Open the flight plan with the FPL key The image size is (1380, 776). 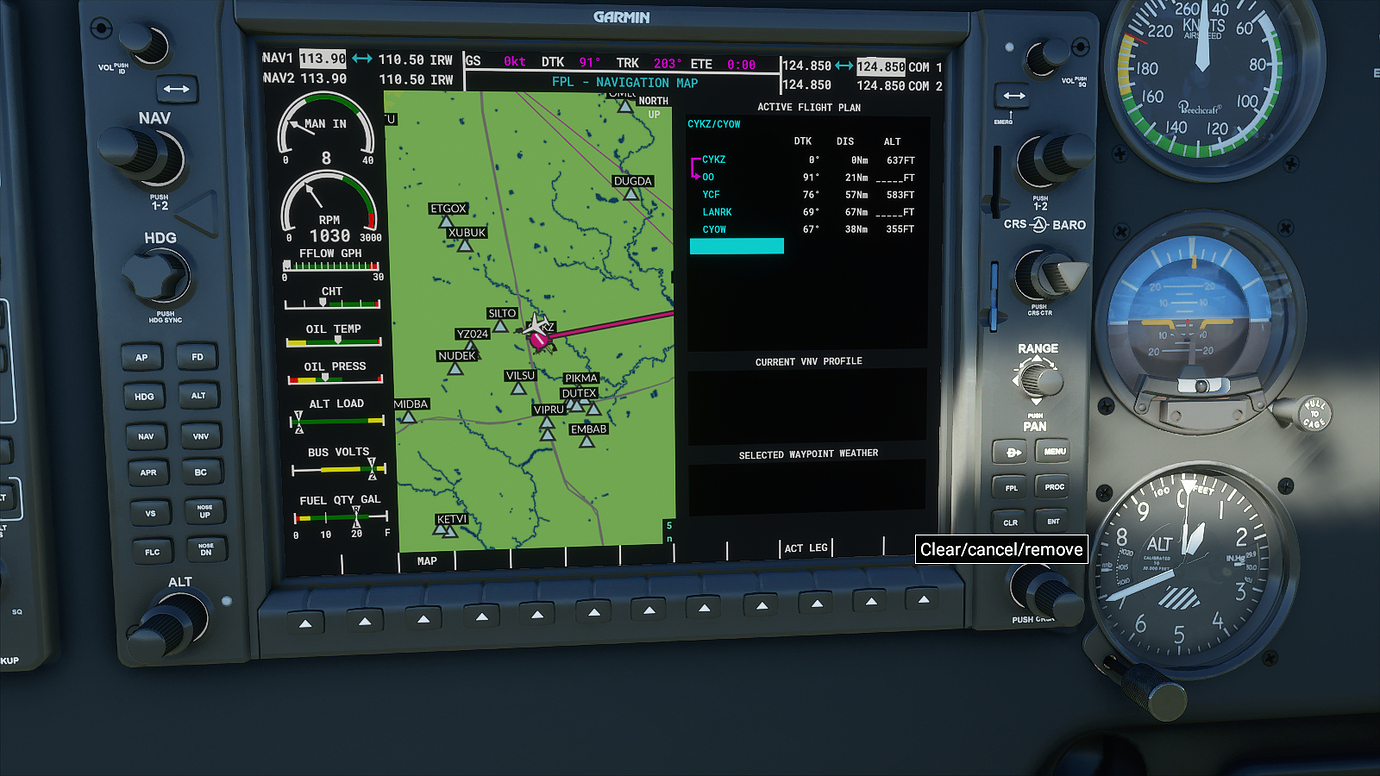pyautogui.click(x=1010, y=487)
